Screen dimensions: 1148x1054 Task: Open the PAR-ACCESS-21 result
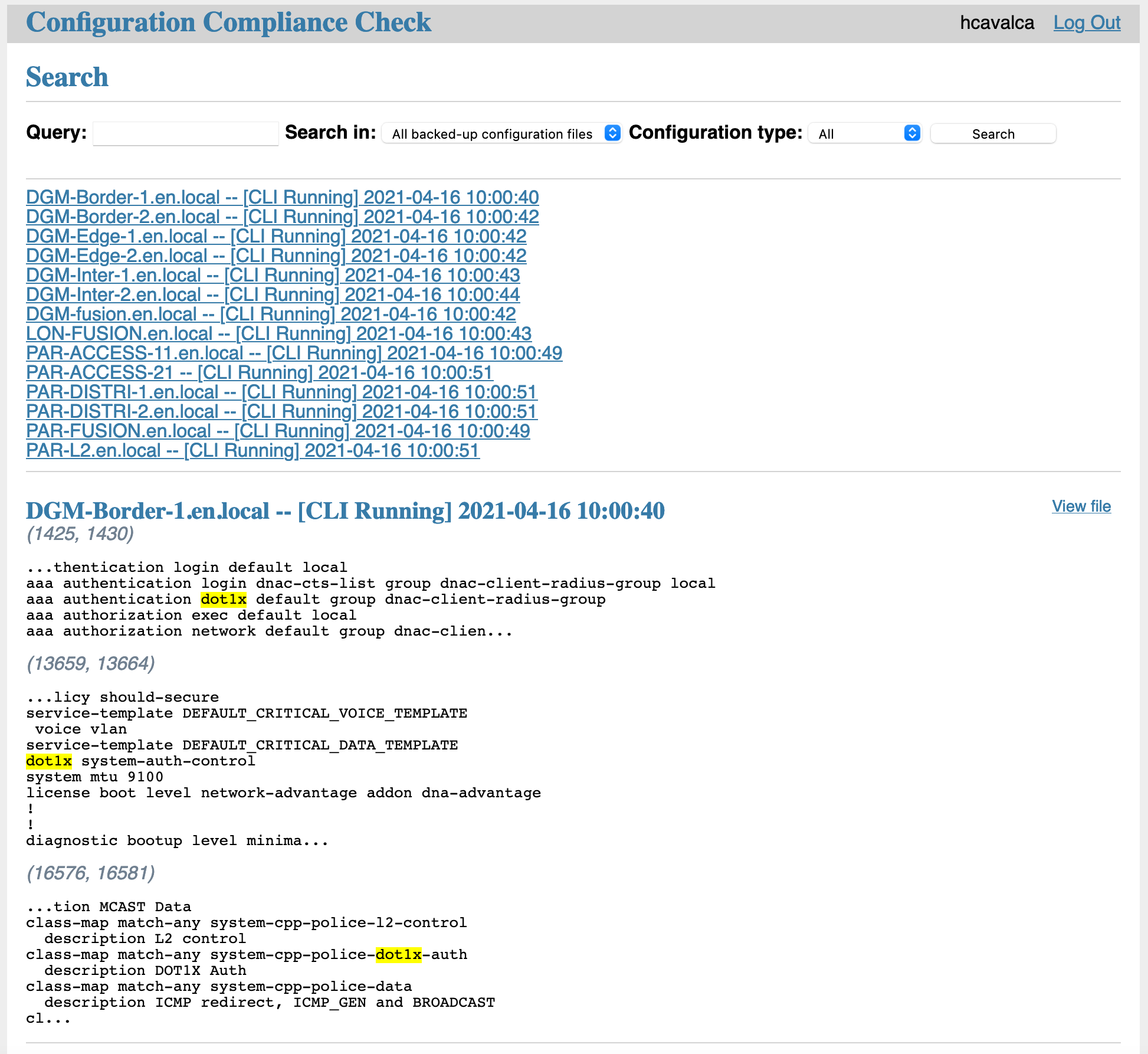259,372
